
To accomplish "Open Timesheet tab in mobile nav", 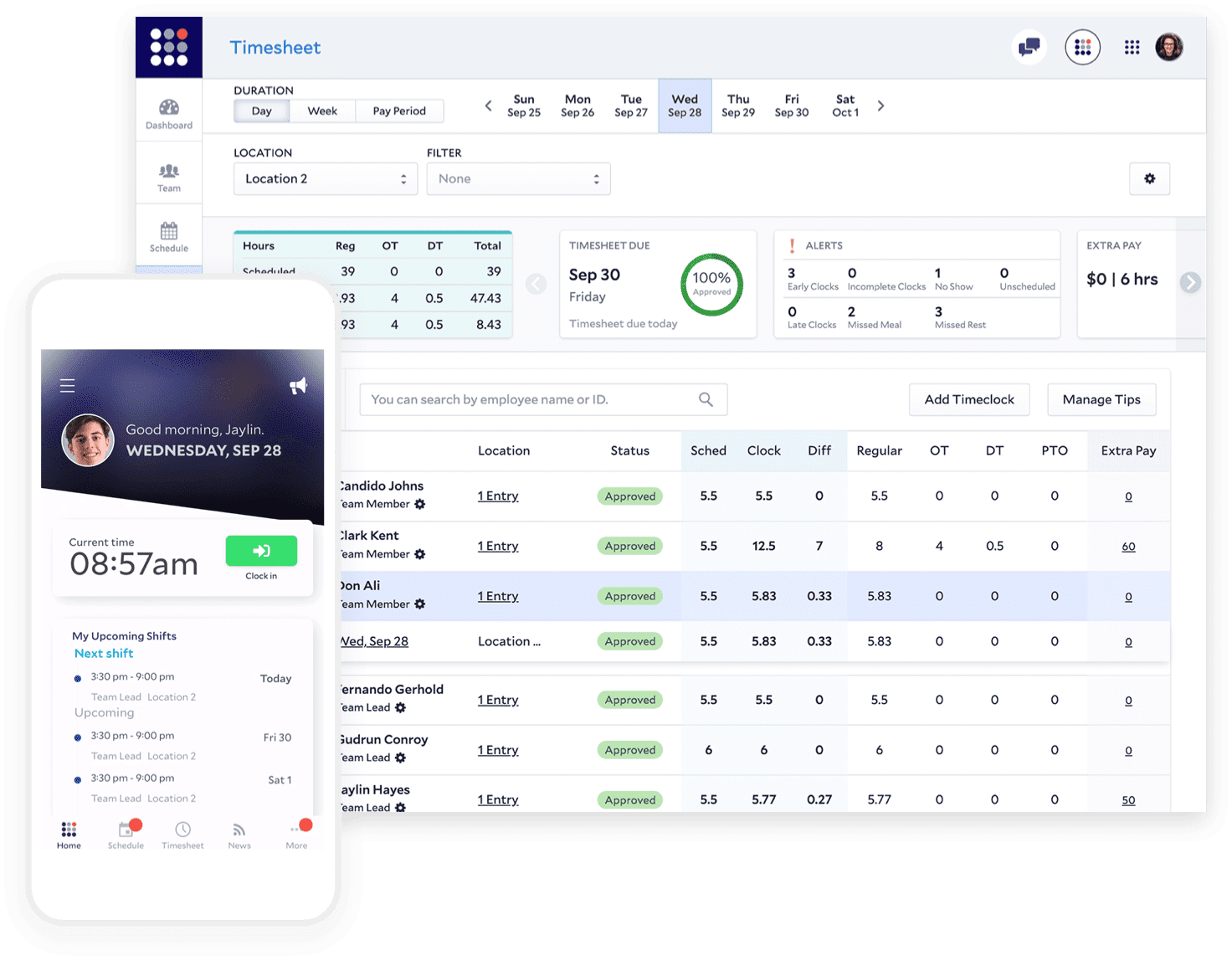I will [x=182, y=835].
